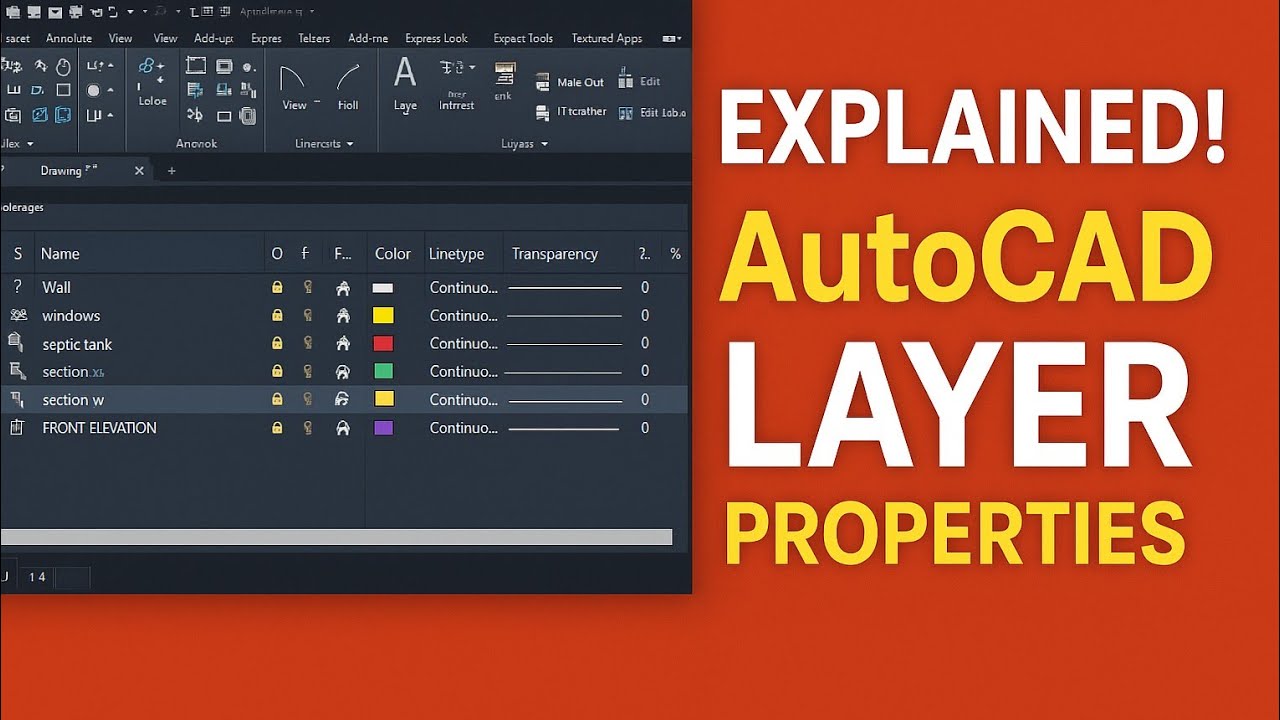This screenshot has width=1280, height=720.
Task: Open the purple color swatch of FRONT ELEVATION
Action: [383, 428]
